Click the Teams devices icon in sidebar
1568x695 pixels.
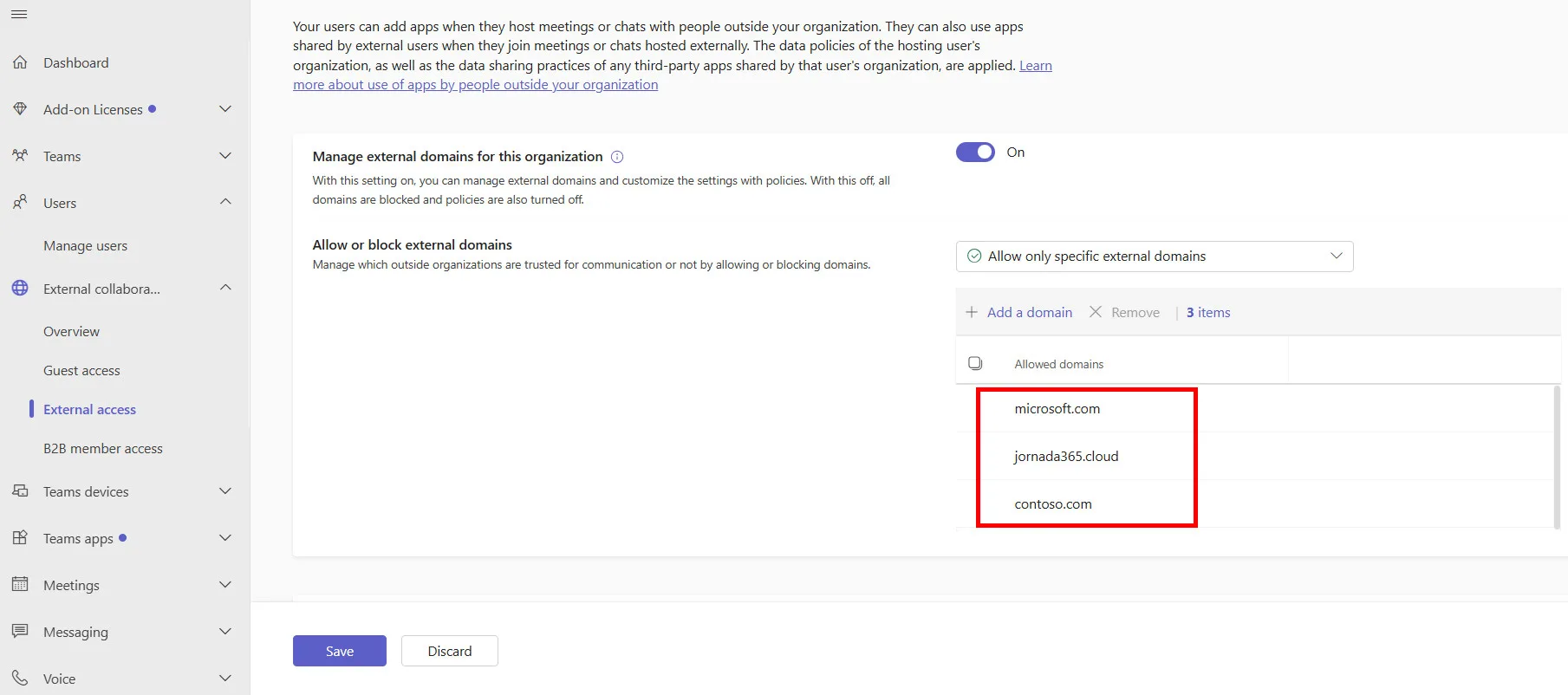click(20, 491)
